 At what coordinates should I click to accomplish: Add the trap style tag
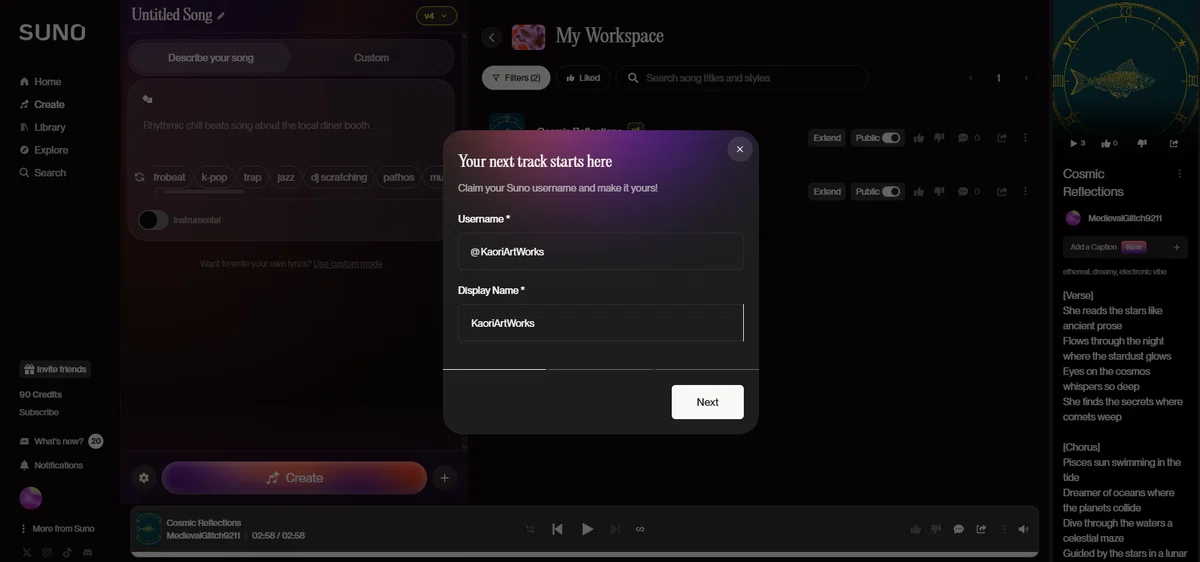tap(253, 177)
